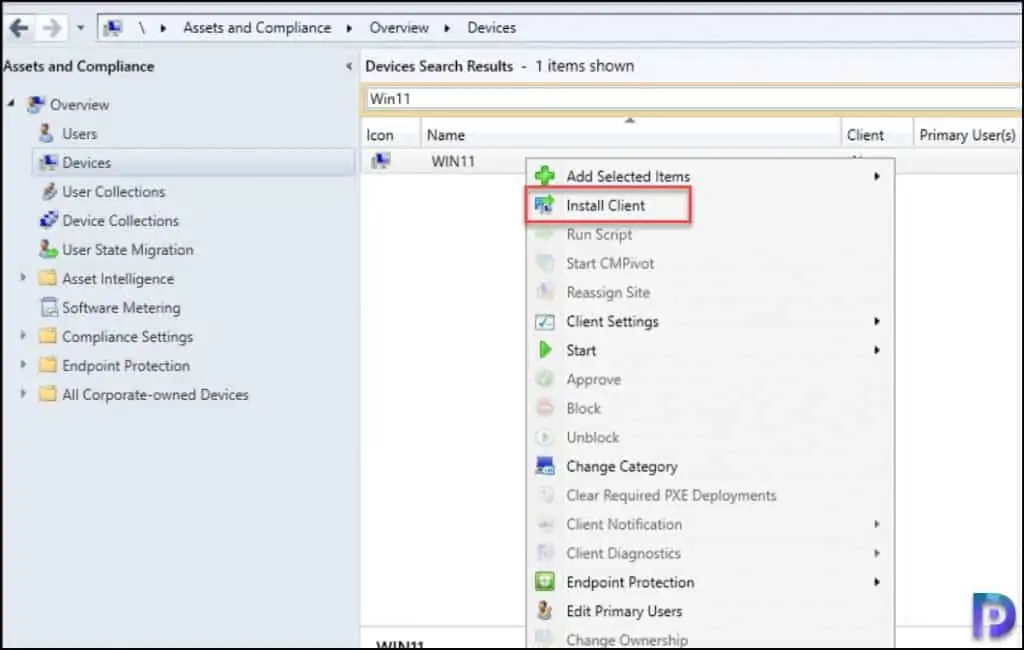Expand the Asset Intelligence folder
The width and height of the screenshot is (1024, 650).
pos(23,279)
